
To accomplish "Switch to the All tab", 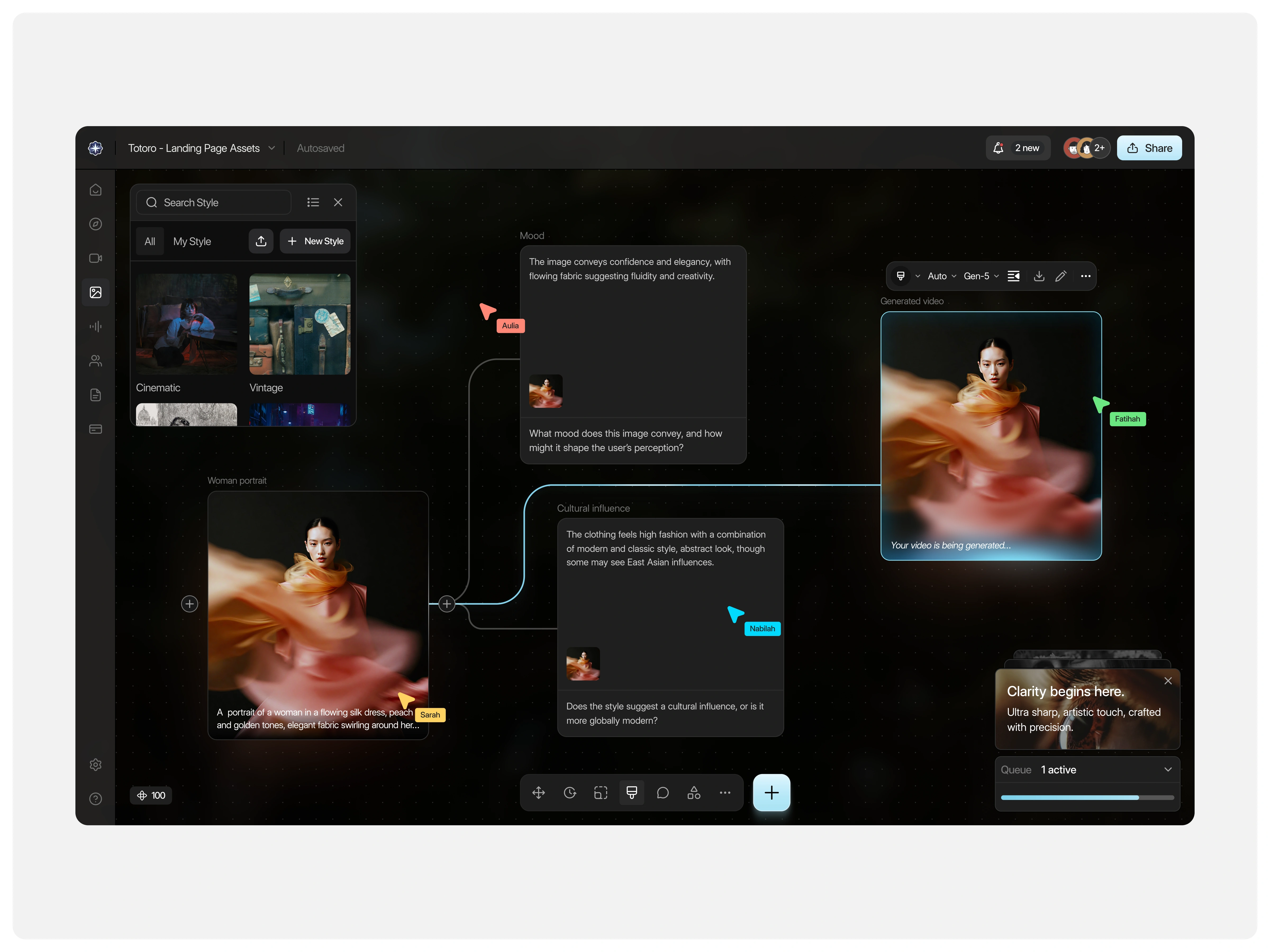I will [x=150, y=242].
